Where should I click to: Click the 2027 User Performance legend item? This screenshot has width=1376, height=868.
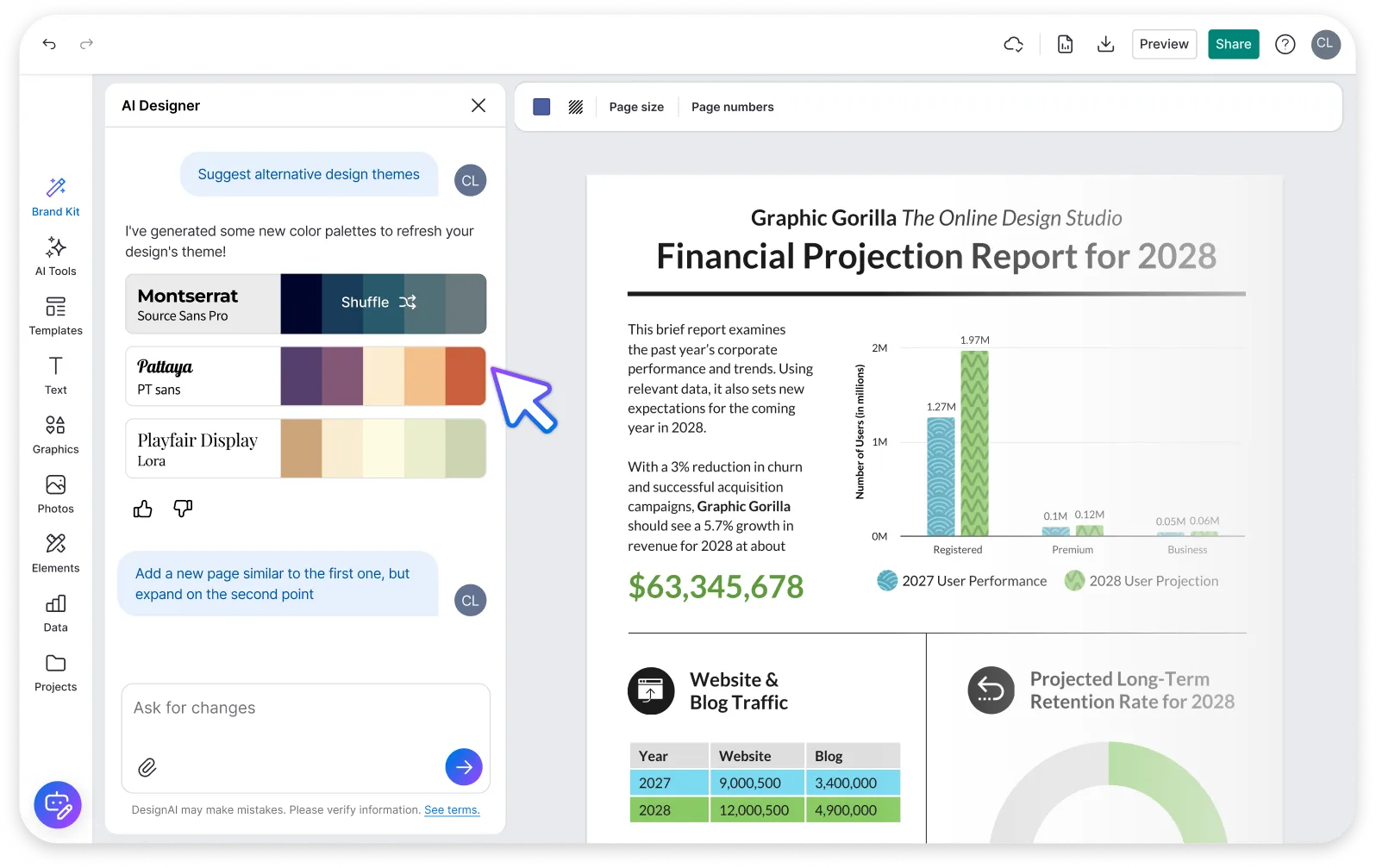pos(962,581)
